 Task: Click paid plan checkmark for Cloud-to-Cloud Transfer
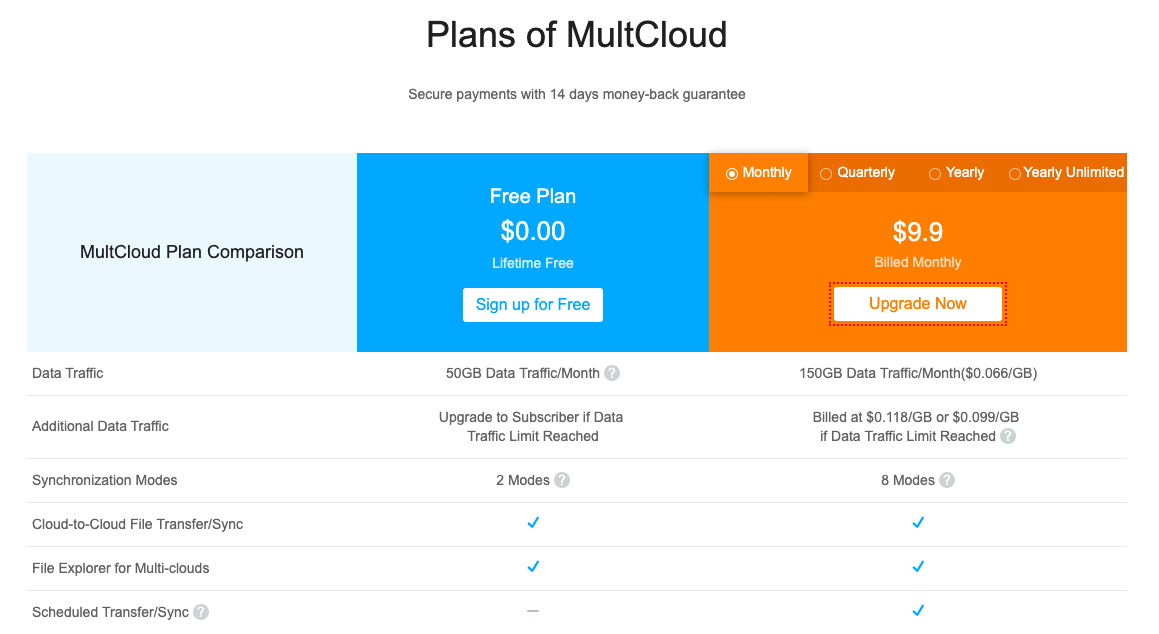point(918,523)
